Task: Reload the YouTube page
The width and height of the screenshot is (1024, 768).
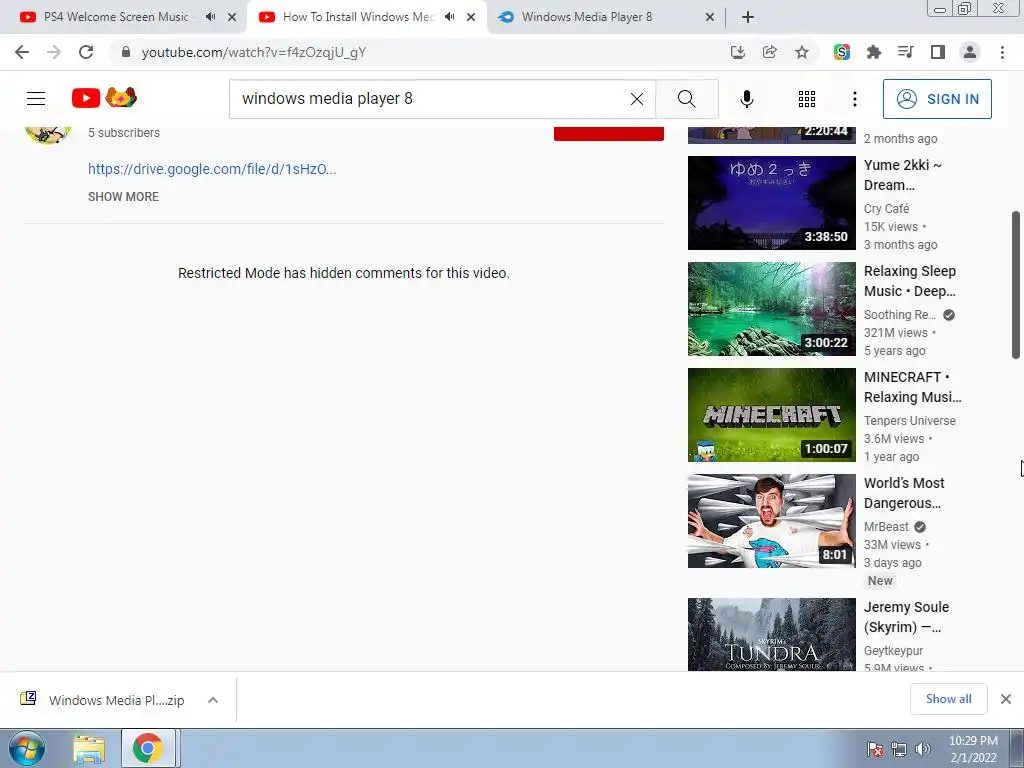Action: pos(86,52)
